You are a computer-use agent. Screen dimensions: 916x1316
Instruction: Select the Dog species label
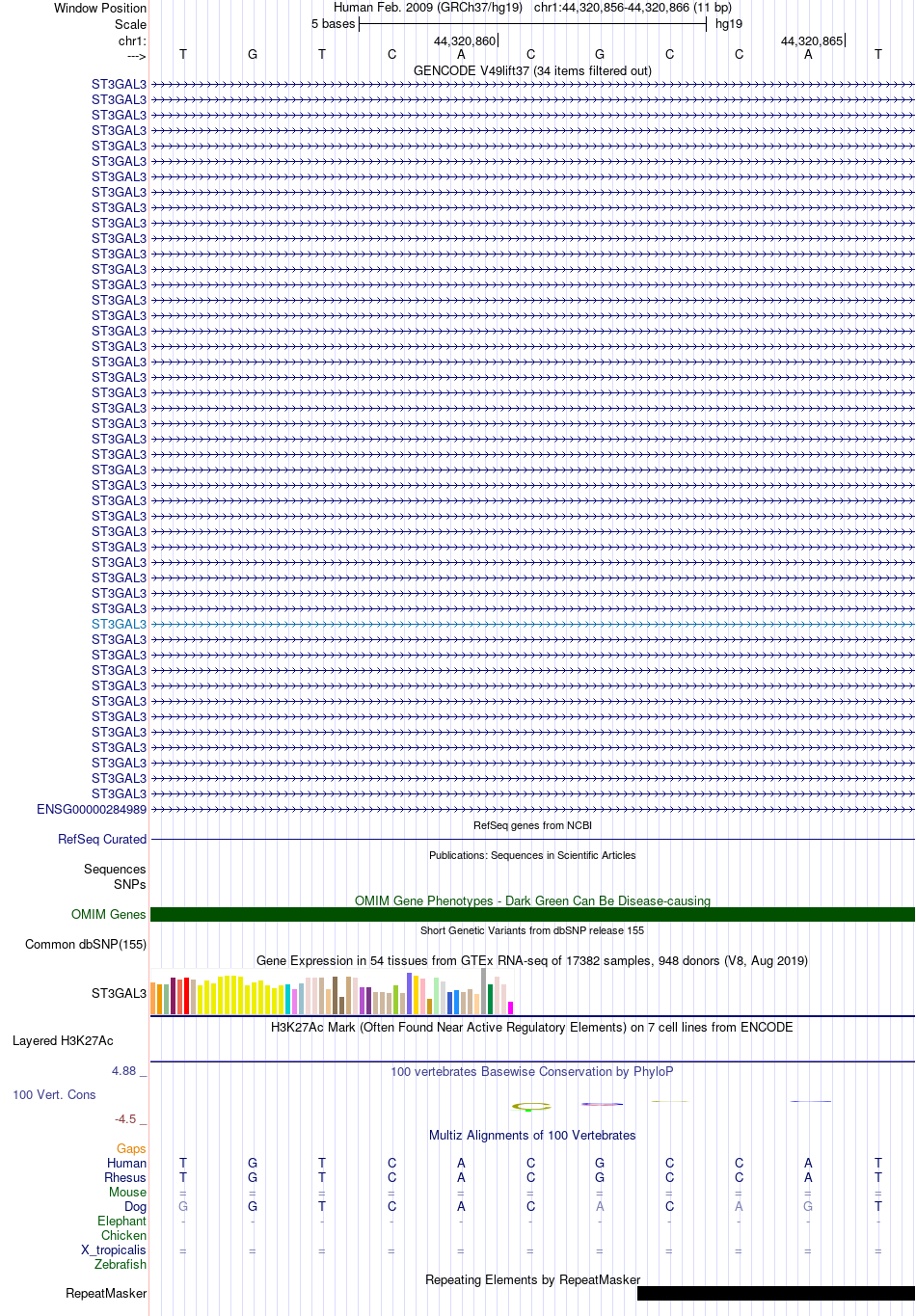135,1206
